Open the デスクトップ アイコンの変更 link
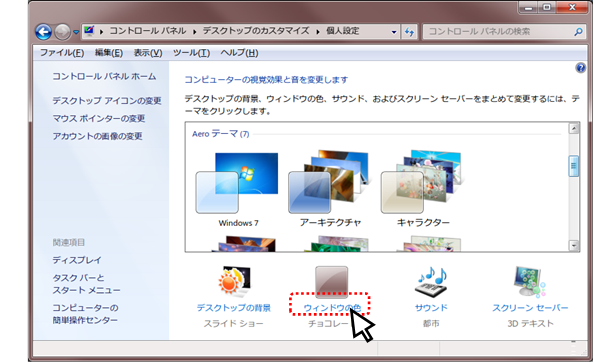594x363 pixels. coord(107,100)
